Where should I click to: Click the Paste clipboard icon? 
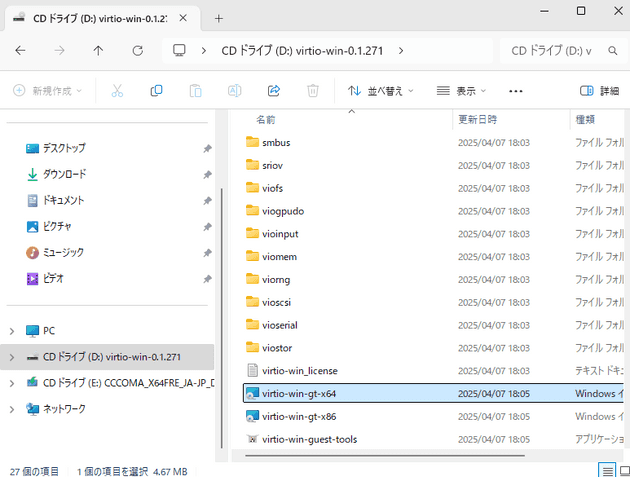pyautogui.click(x=195, y=91)
